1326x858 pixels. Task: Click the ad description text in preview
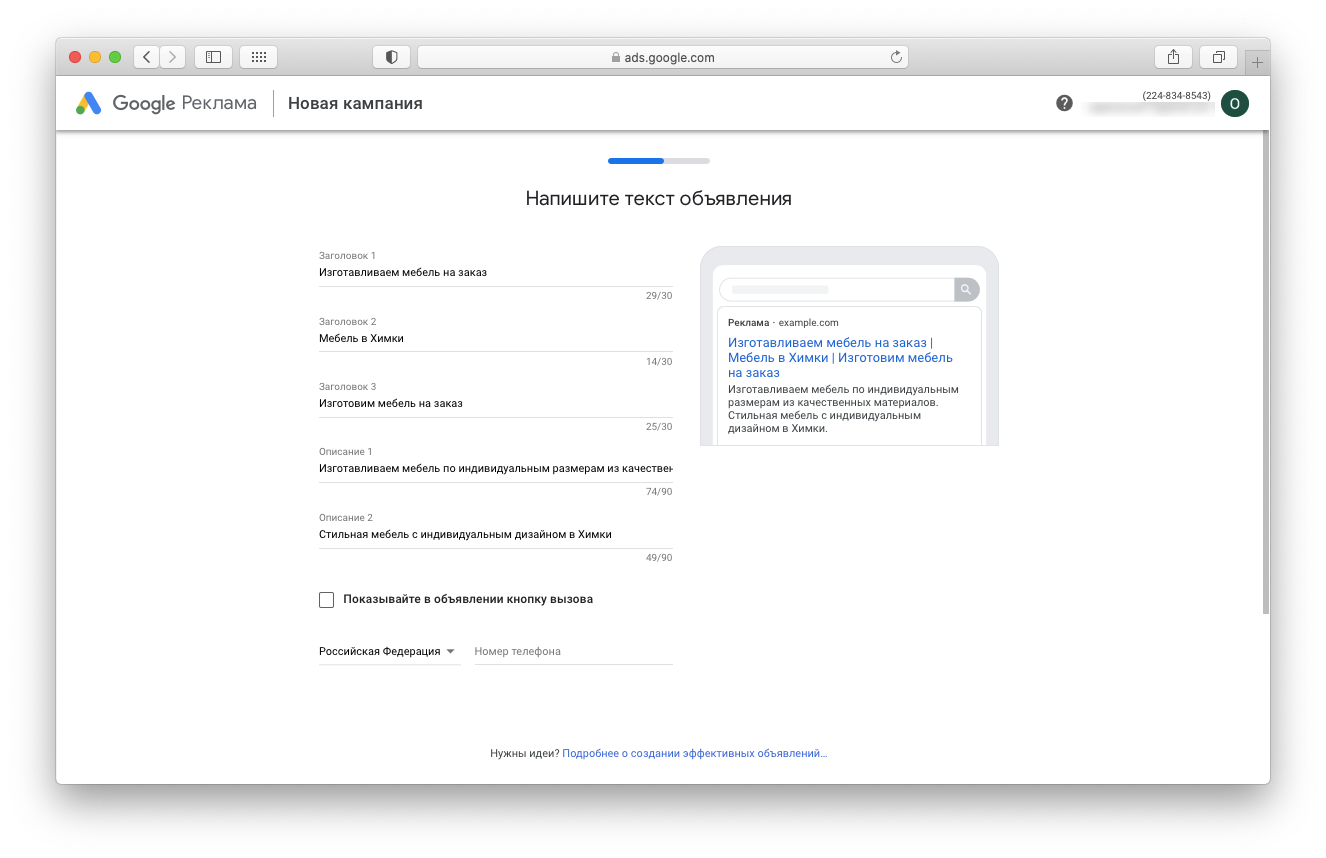click(843, 409)
